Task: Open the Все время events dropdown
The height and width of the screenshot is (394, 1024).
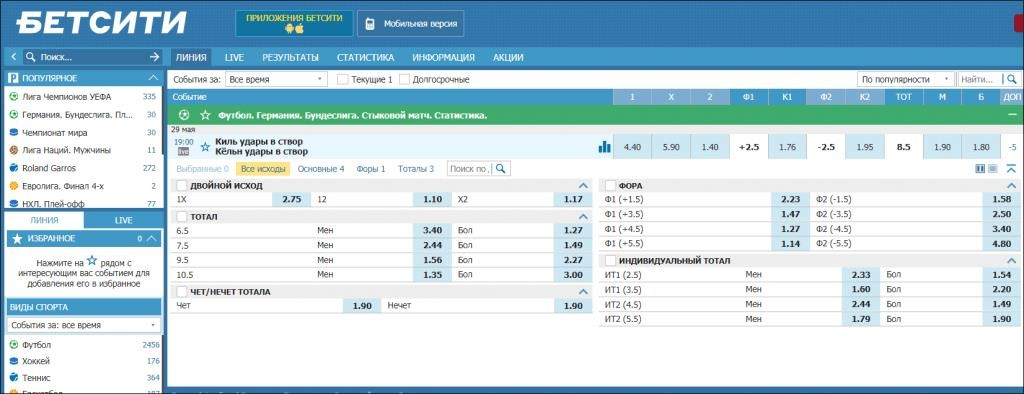Action: [x=276, y=79]
